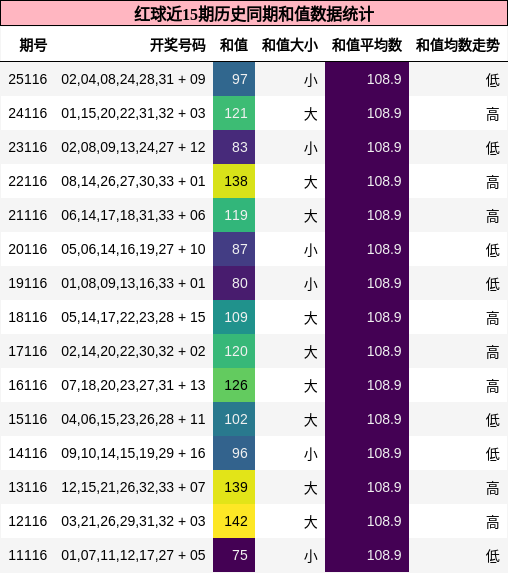Image resolution: width=508 pixels, height=573 pixels.
Task: Select issue number 14116
Action: [x=28, y=453]
